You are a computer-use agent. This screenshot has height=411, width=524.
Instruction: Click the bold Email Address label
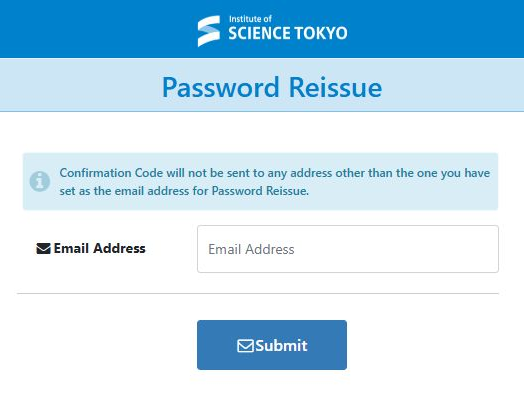[100, 248]
